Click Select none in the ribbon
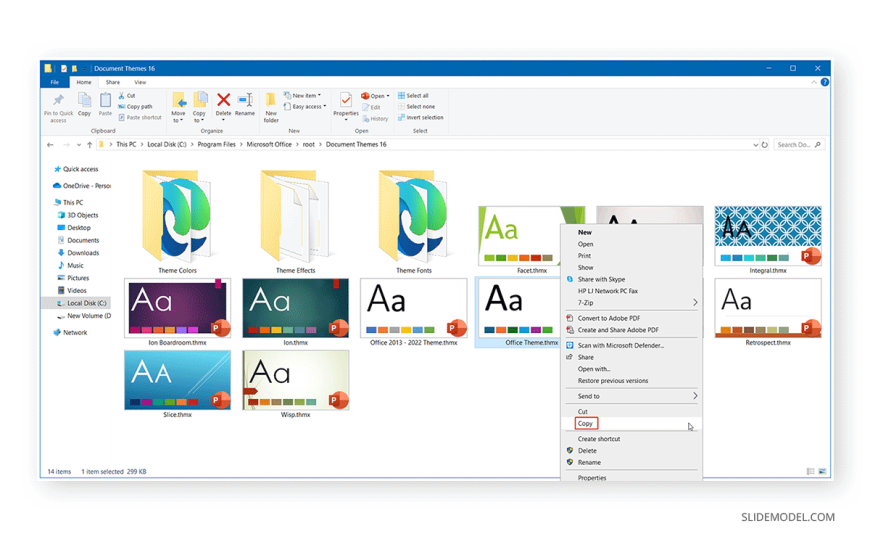The image size is (870, 539). (416, 107)
